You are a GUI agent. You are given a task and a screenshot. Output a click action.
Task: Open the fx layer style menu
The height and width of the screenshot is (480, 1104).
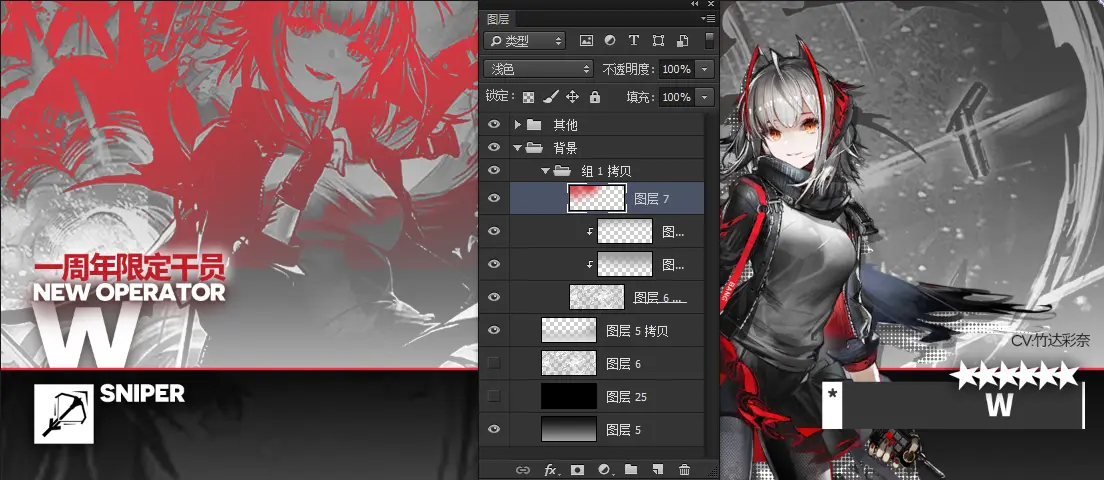[x=551, y=470]
